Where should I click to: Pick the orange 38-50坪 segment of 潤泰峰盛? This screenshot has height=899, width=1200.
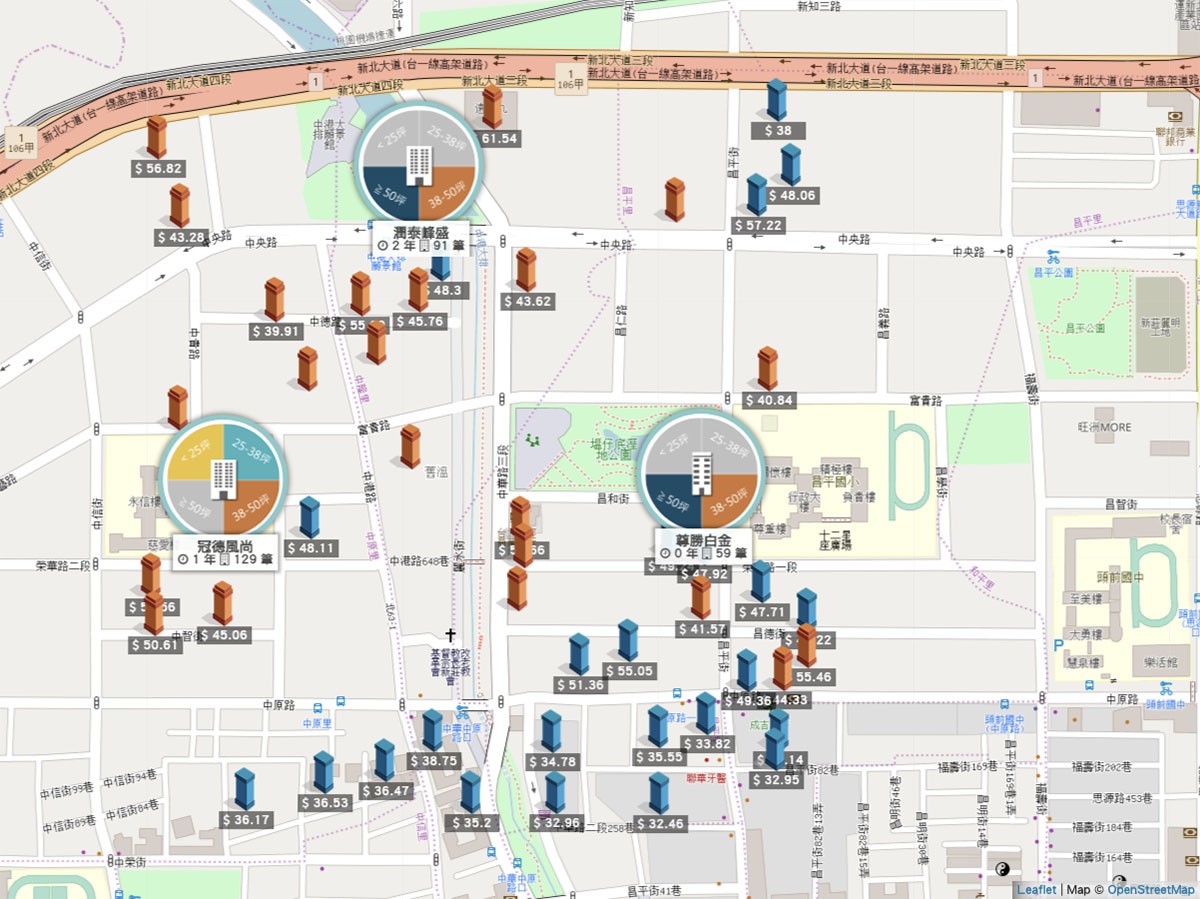(447, 193)
